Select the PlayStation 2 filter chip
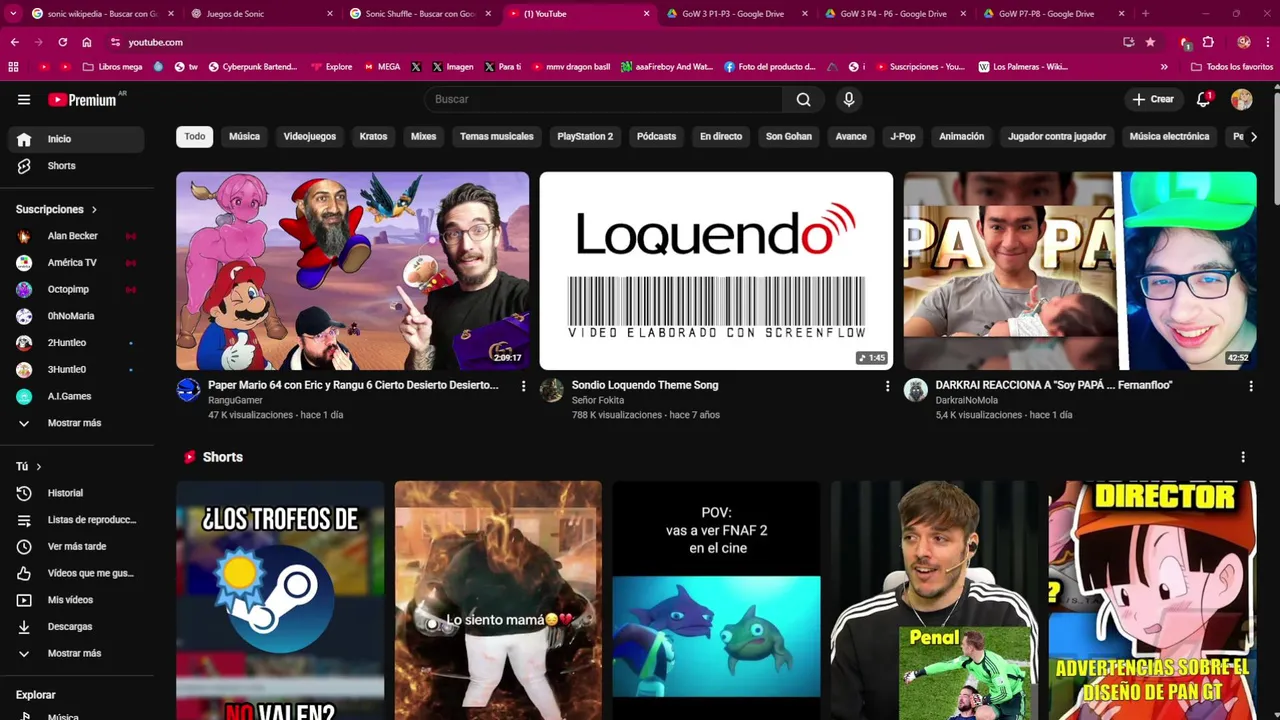This screenshot has height=720, width=1280. [585, 136]
